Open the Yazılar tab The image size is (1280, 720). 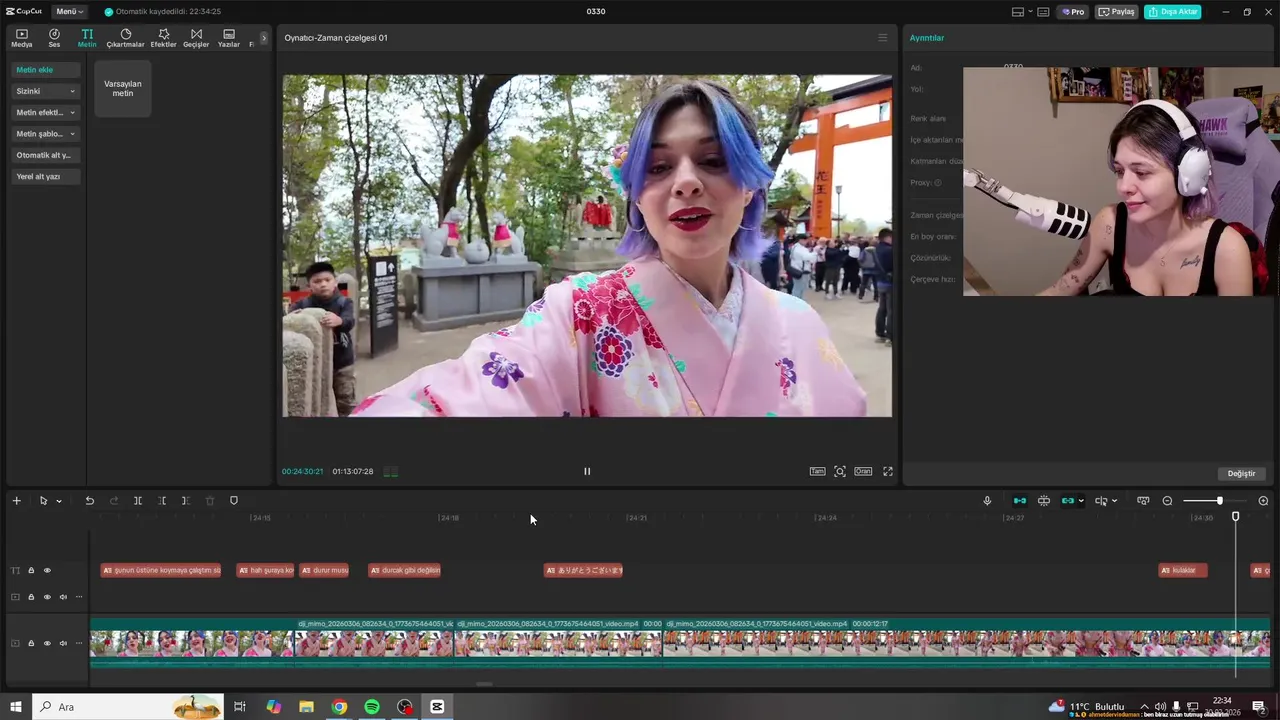[229, 38]
